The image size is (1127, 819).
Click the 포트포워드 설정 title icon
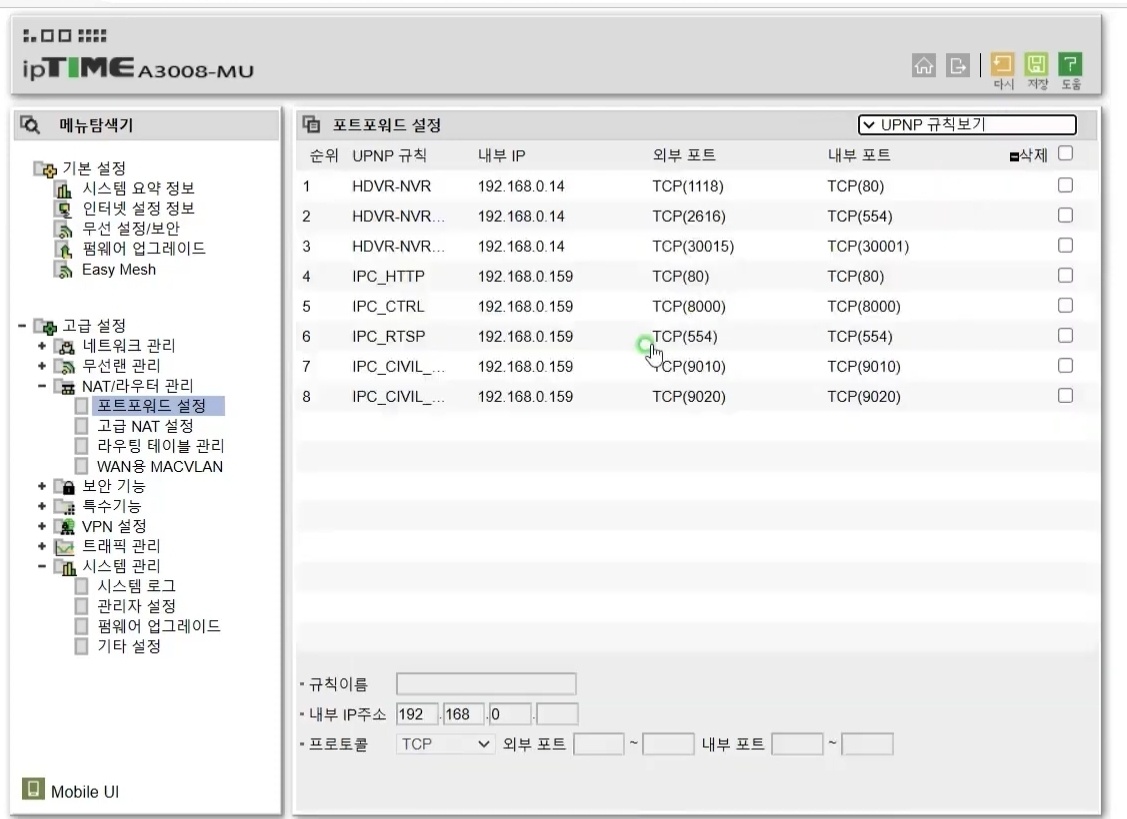pyautogui.click(x=312, y=124)
